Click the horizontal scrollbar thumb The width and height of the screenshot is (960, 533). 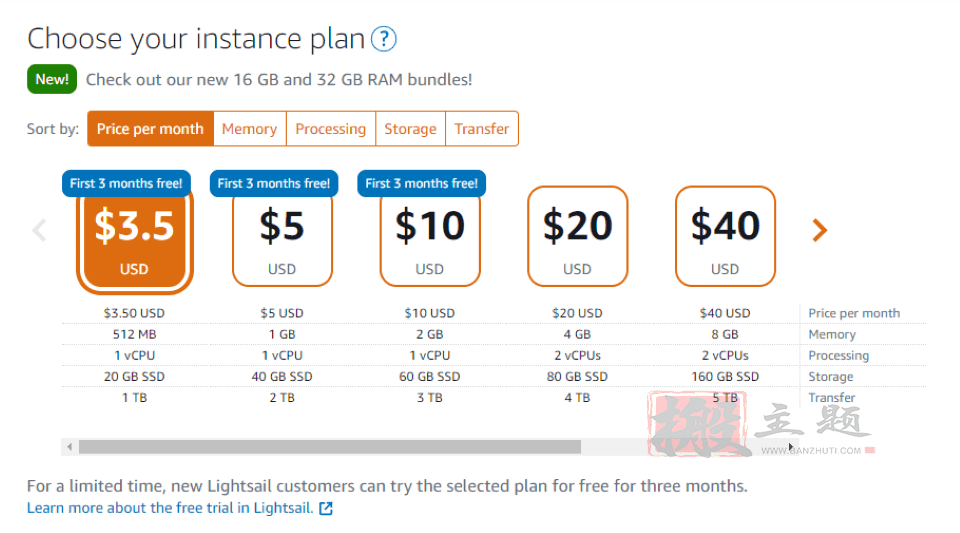[330, 447]
